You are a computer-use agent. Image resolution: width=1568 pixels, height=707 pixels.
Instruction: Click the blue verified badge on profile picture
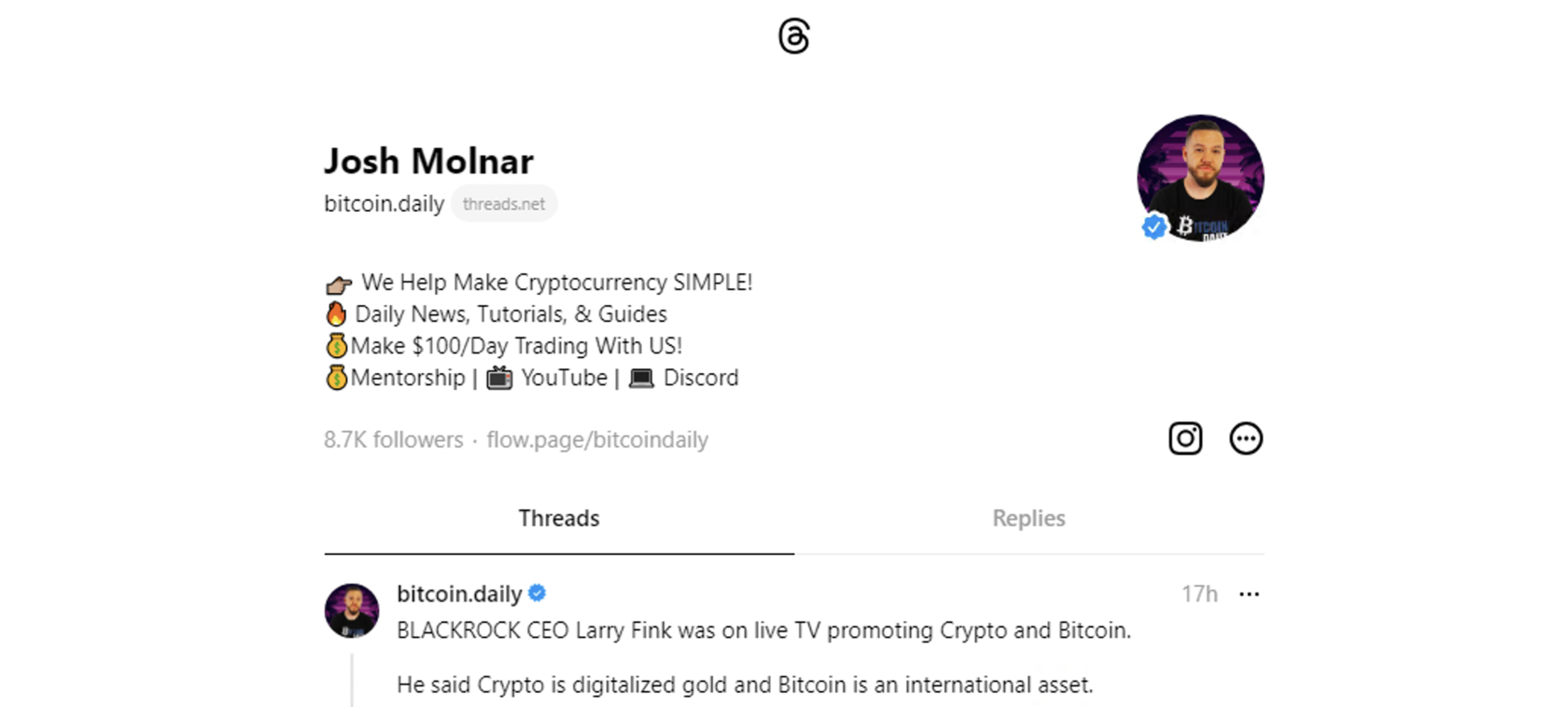[x=1155, y=227]
